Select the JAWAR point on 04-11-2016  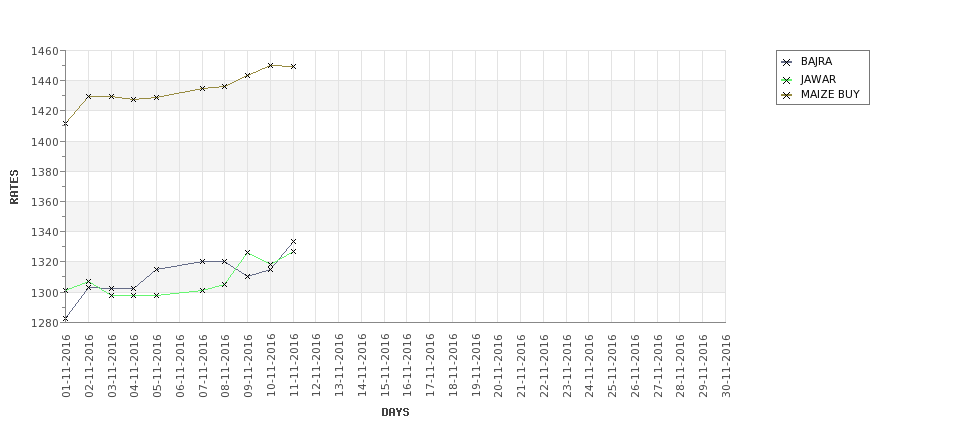(x=134, y=295)
